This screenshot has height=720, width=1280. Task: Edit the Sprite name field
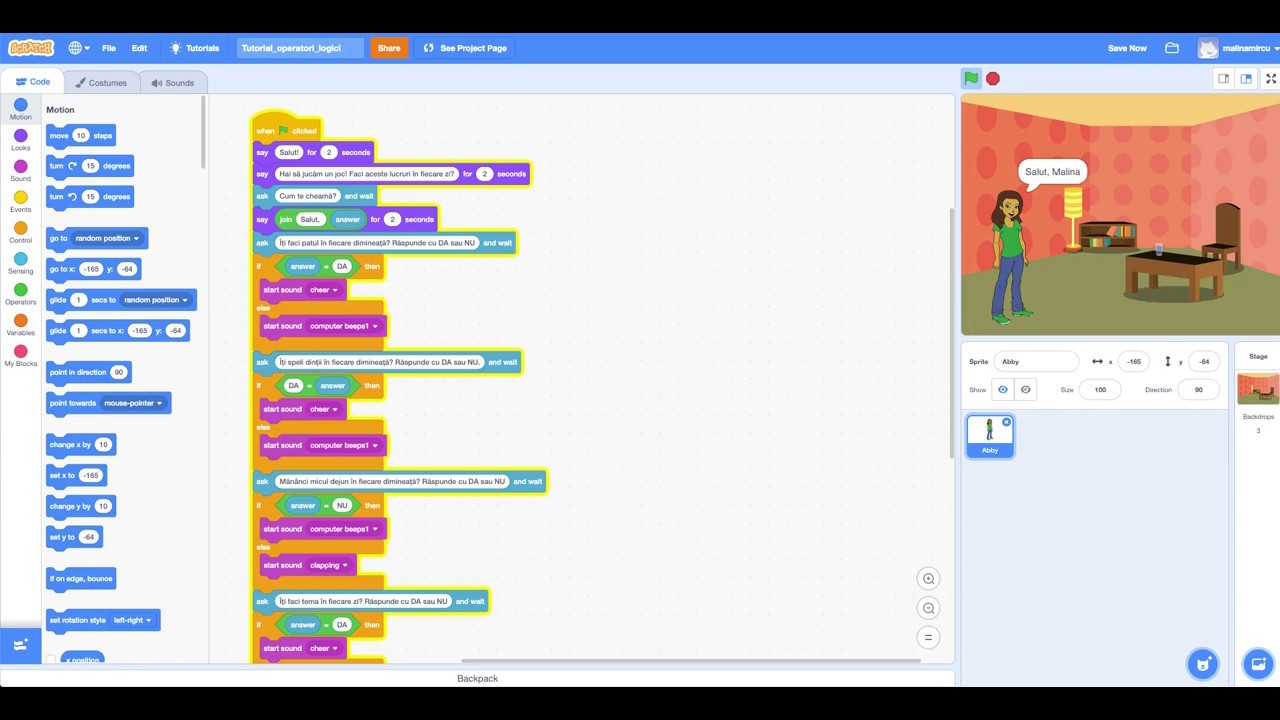point(1036,362)
